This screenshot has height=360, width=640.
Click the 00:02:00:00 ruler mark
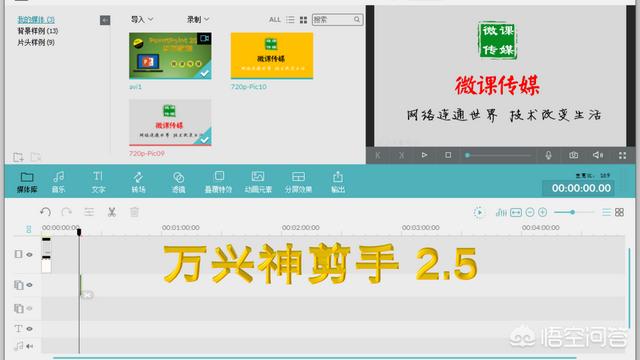coord(300,228)
